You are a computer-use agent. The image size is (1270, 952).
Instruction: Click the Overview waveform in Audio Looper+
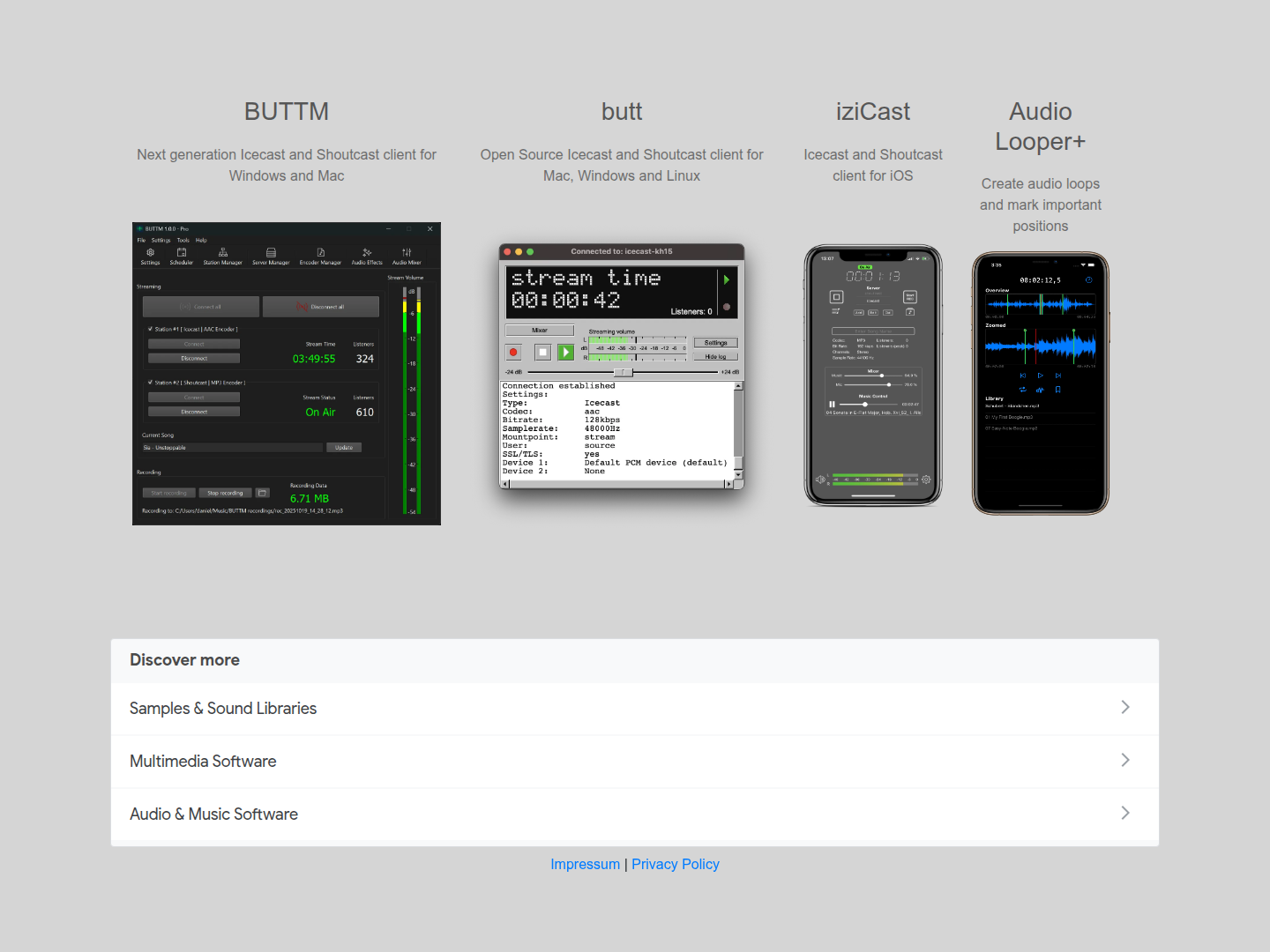point(1041,305)
